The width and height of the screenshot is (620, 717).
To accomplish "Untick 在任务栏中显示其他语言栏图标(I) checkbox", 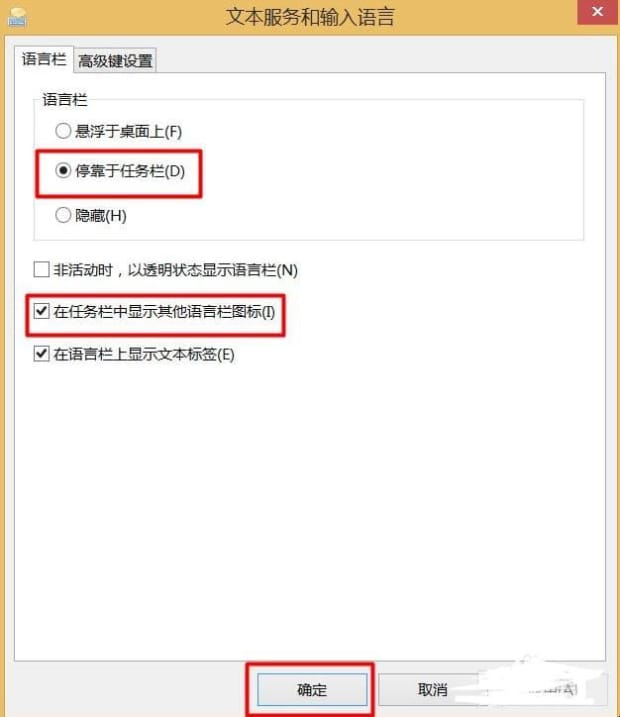I will [x=42, y=311].
